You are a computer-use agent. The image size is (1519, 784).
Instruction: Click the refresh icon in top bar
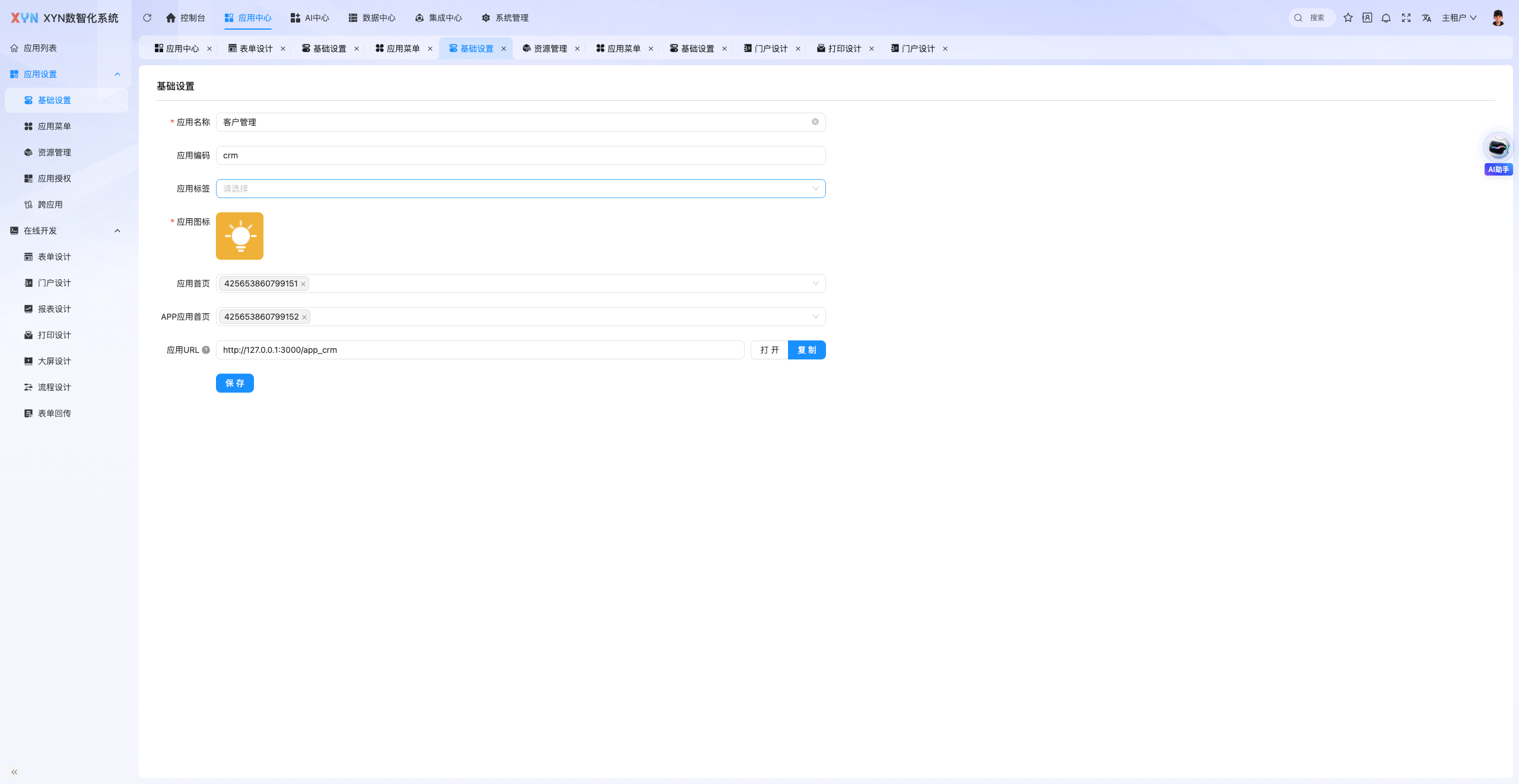[x=147, y=18]
